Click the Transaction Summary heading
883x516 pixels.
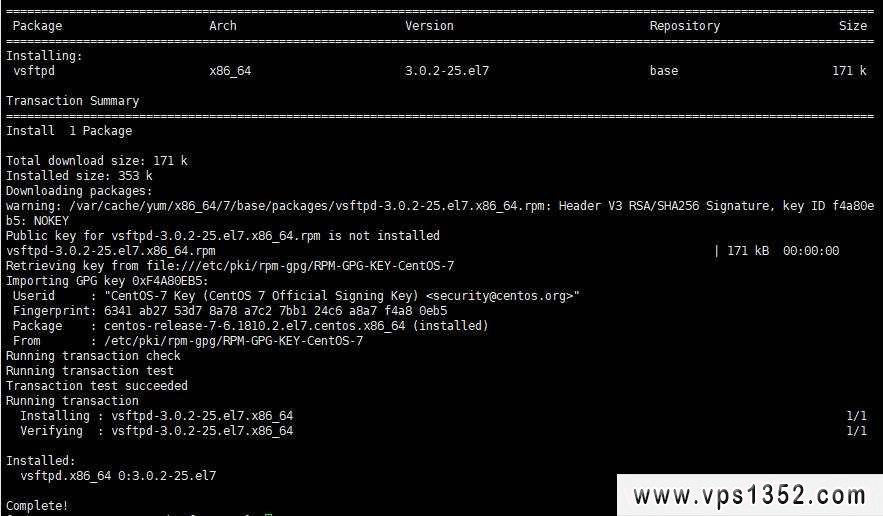point(73,101)
